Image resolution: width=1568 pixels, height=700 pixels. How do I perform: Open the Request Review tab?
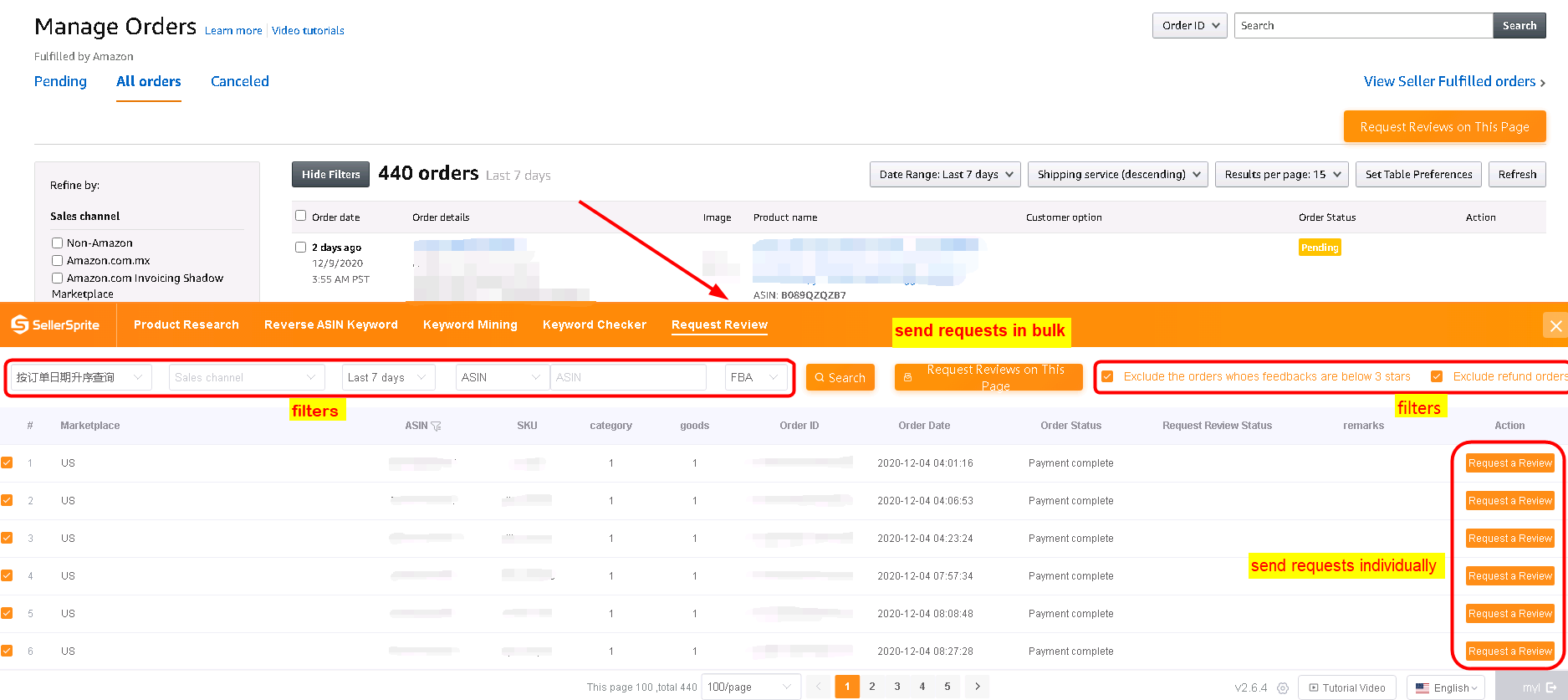tap(719, 324)
